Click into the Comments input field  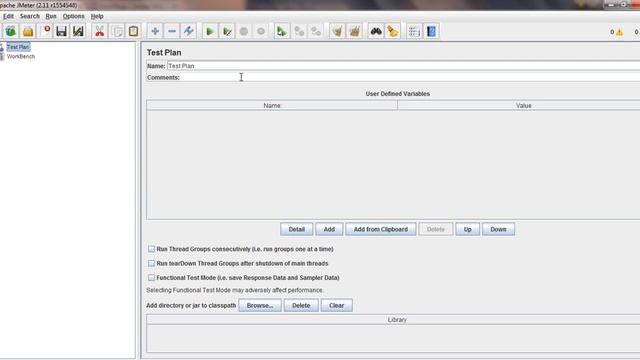pos(410,77)
